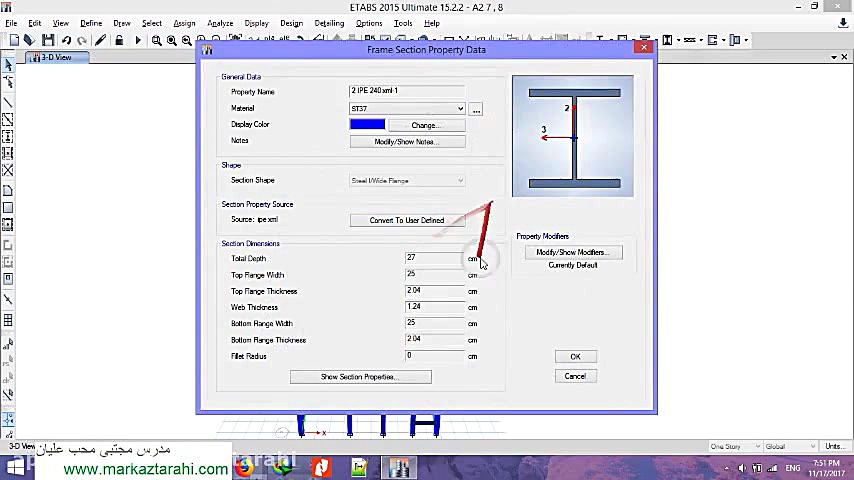854x480 pixels.
Task: Click the ENG language indicator
Action: point(793,468)
